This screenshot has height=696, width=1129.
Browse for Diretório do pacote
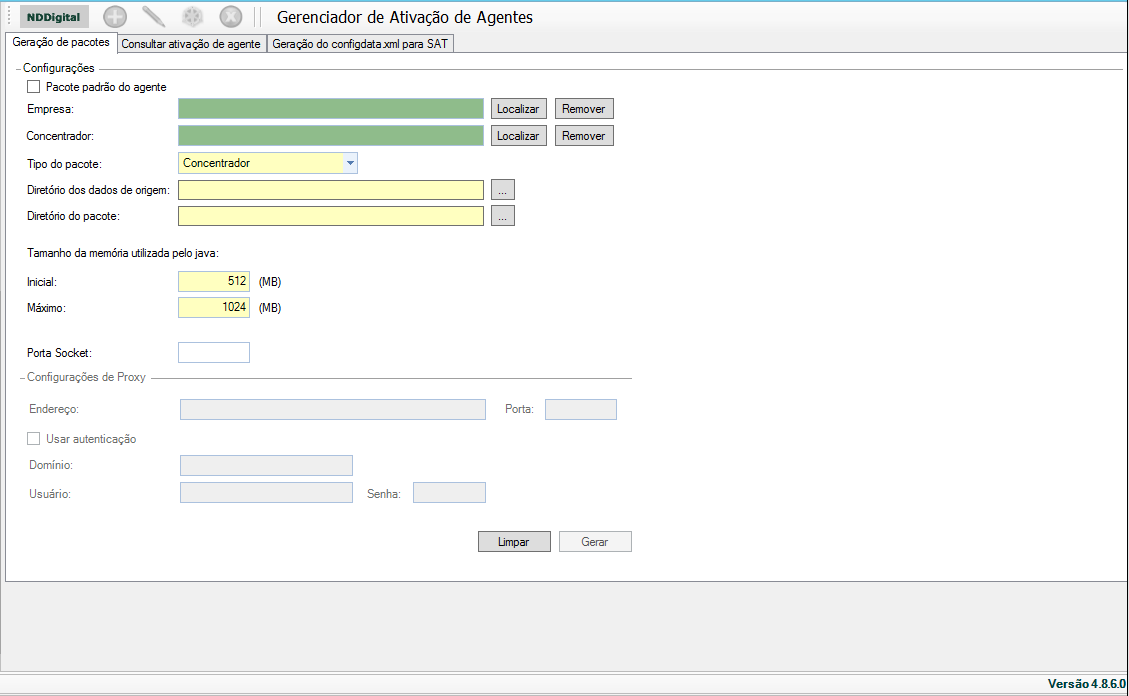(503, 216)
